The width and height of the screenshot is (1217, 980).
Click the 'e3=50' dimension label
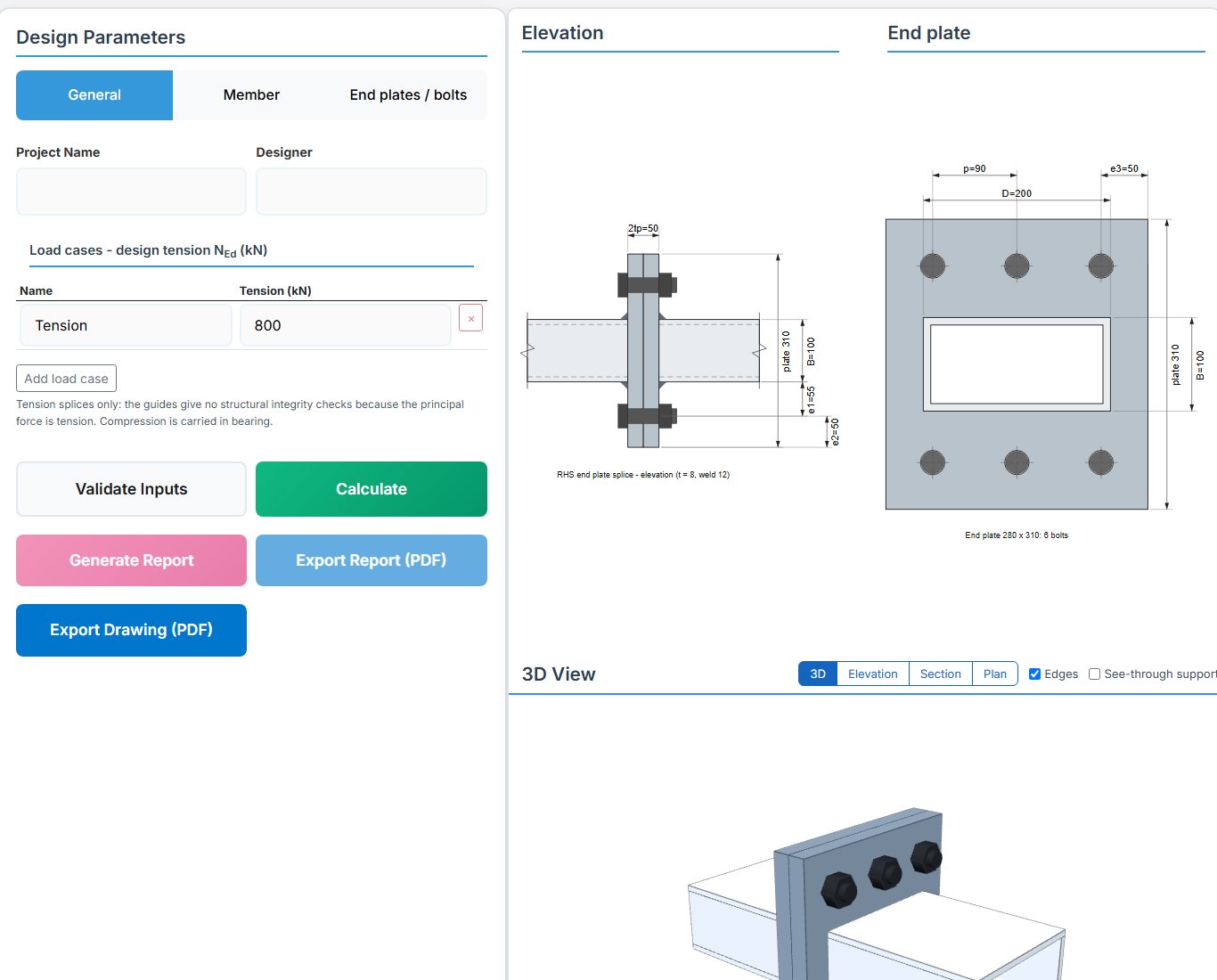(1124, 168)
